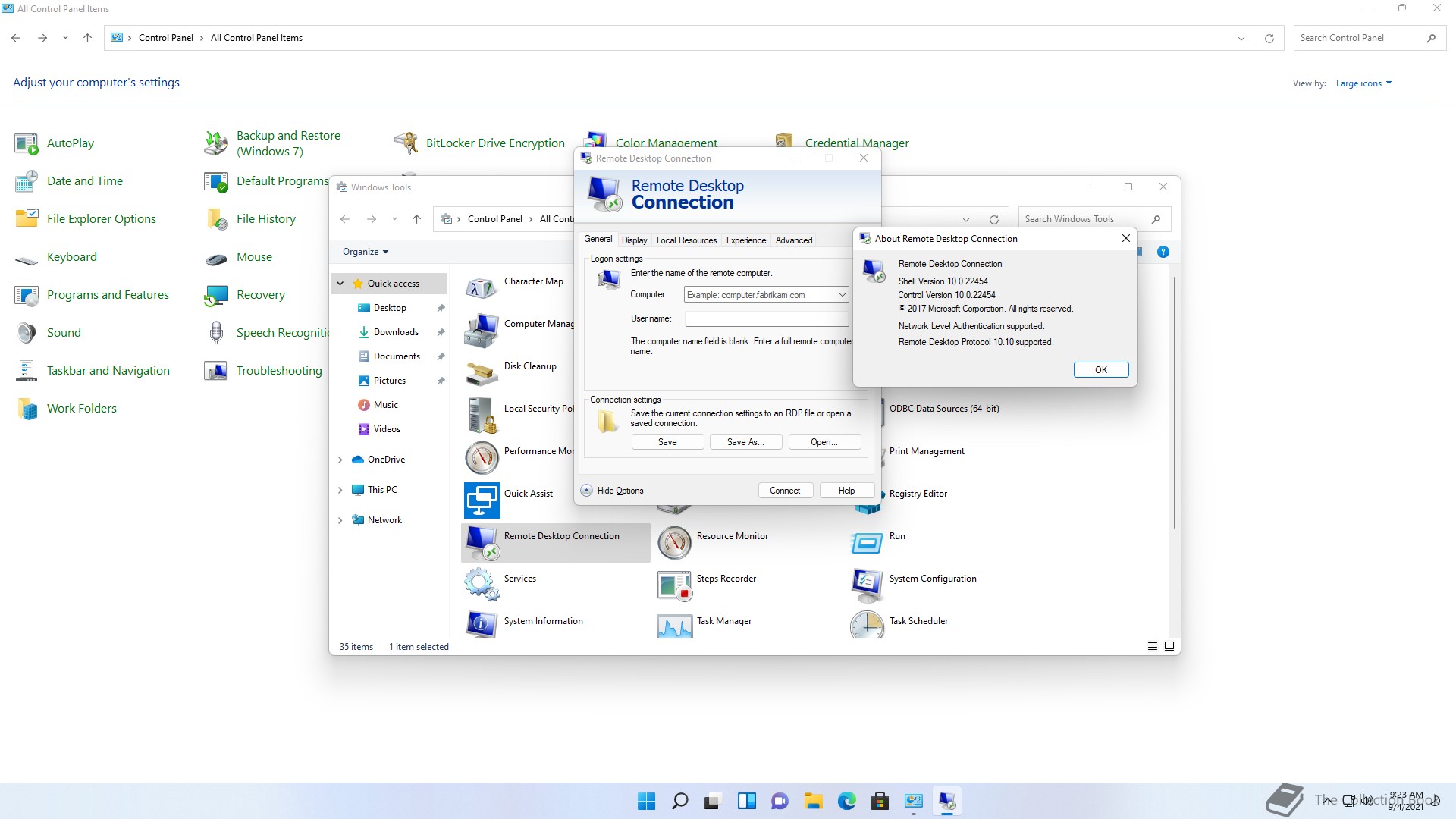Select Task Manager in Windows Tools
This screenshot has width=1456, height=819.
coord(723,621)
